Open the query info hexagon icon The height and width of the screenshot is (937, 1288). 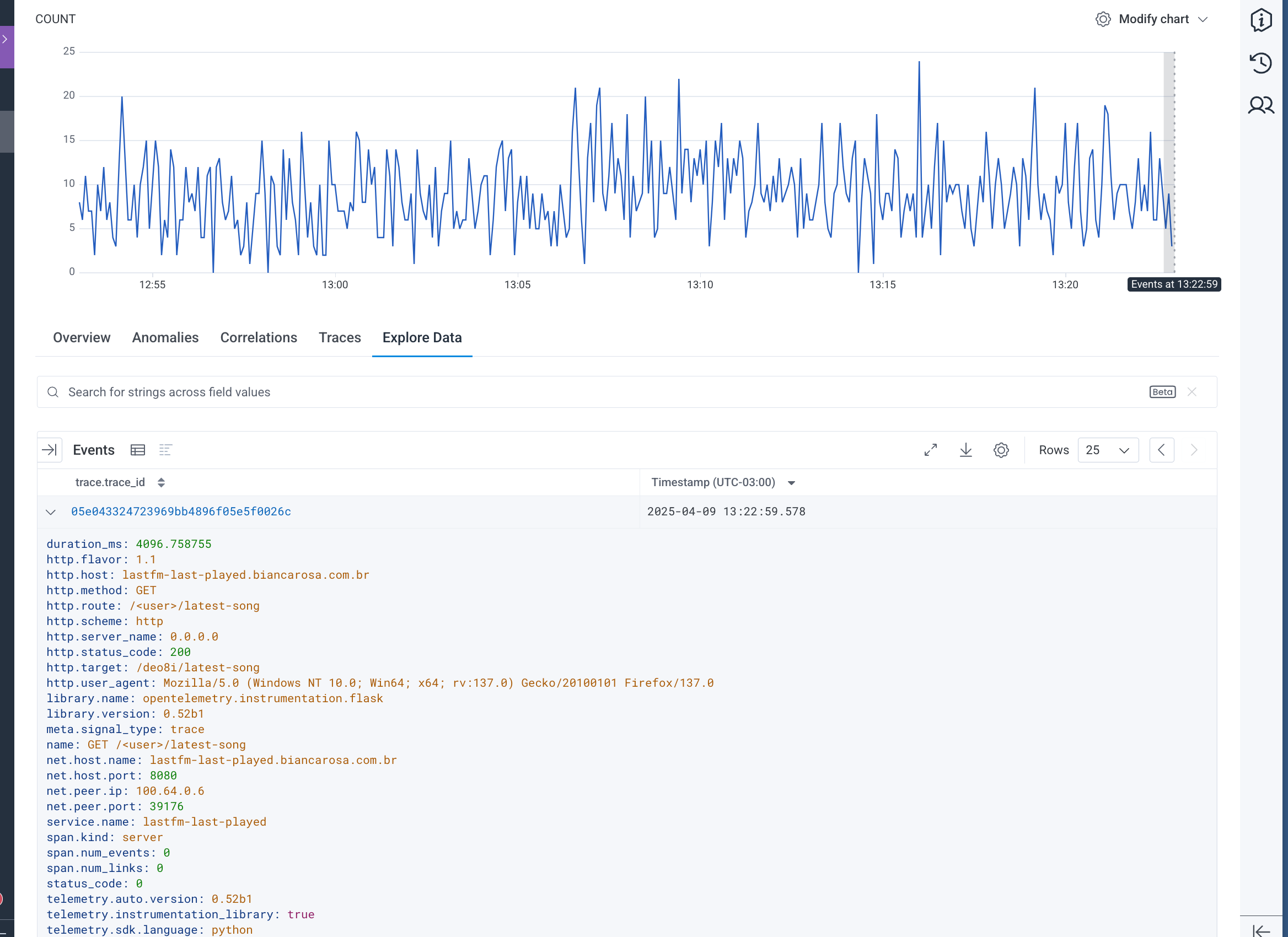click(1261, 20)
